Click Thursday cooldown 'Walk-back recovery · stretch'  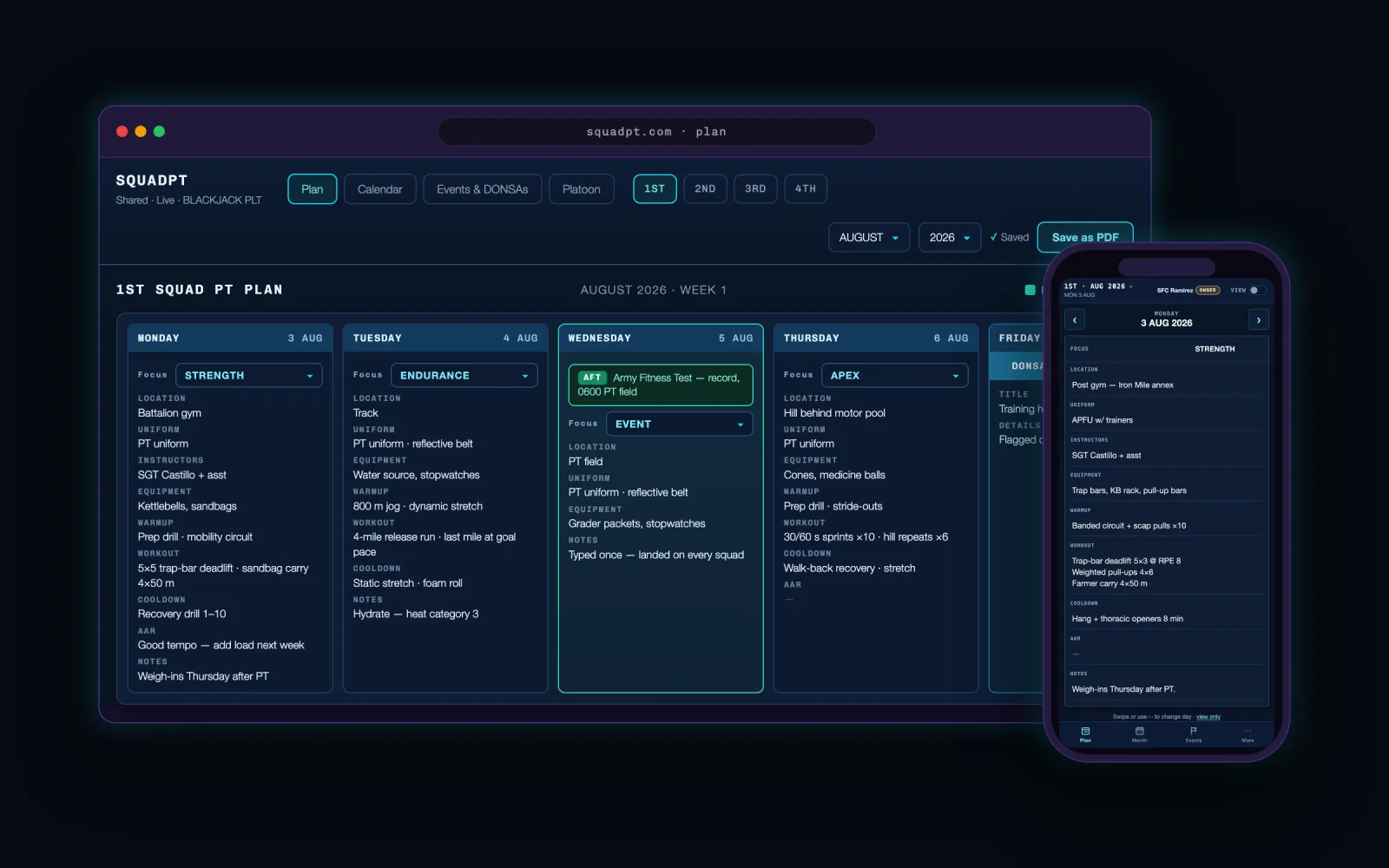click(850, 568)
